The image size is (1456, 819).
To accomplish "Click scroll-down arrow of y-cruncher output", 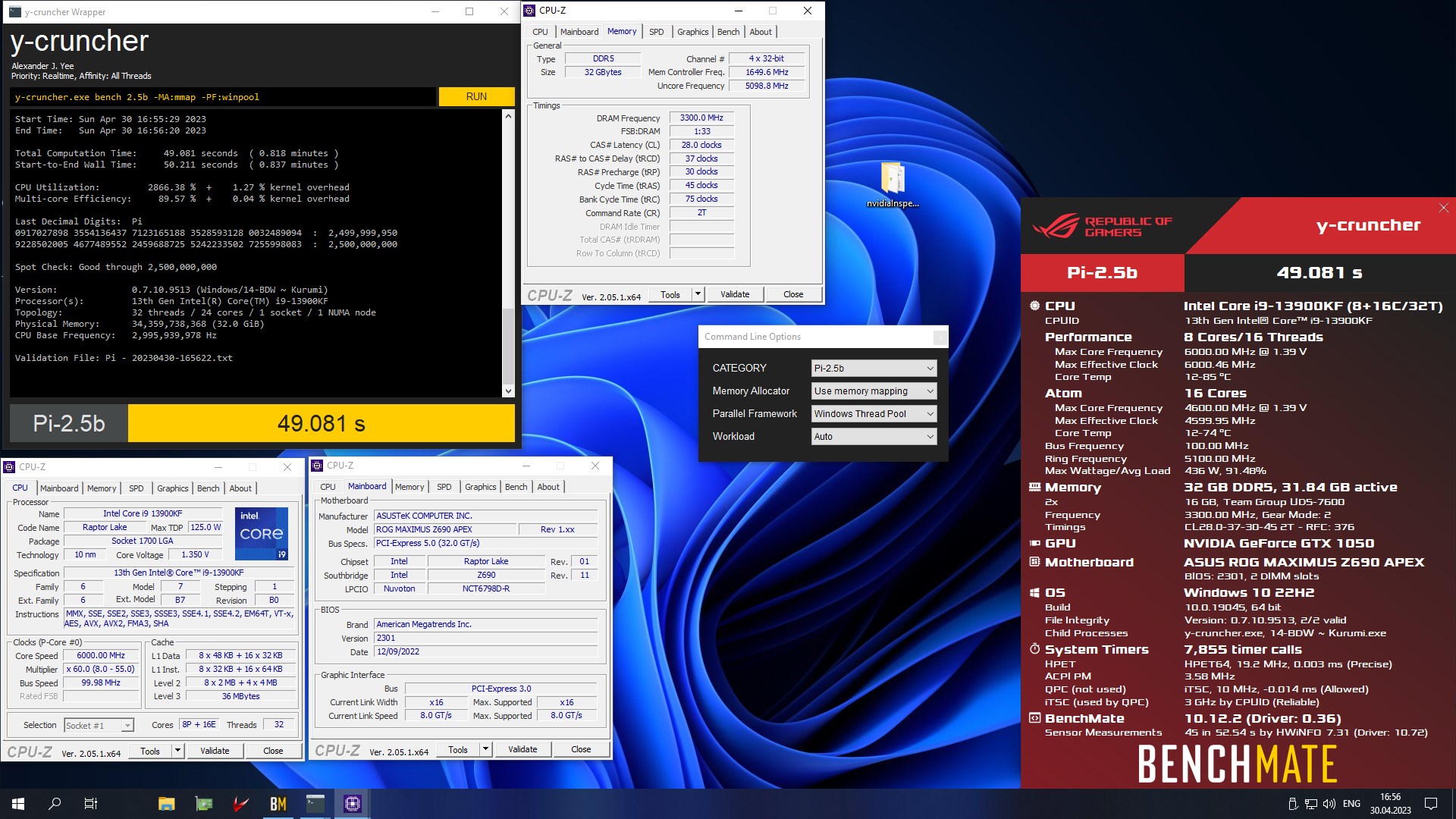I will [x=508, y=391].
